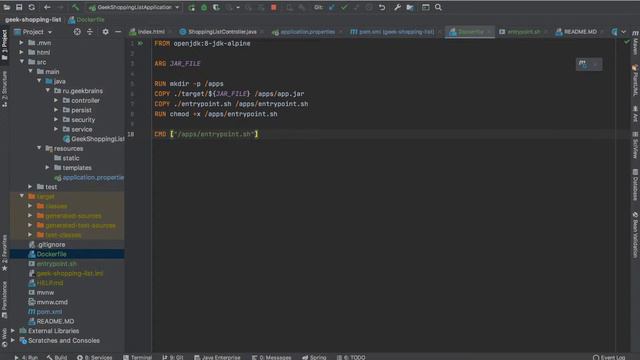Click the Synchronize refresh icon
Screen dimensions: 640x360
pos(31,7)
